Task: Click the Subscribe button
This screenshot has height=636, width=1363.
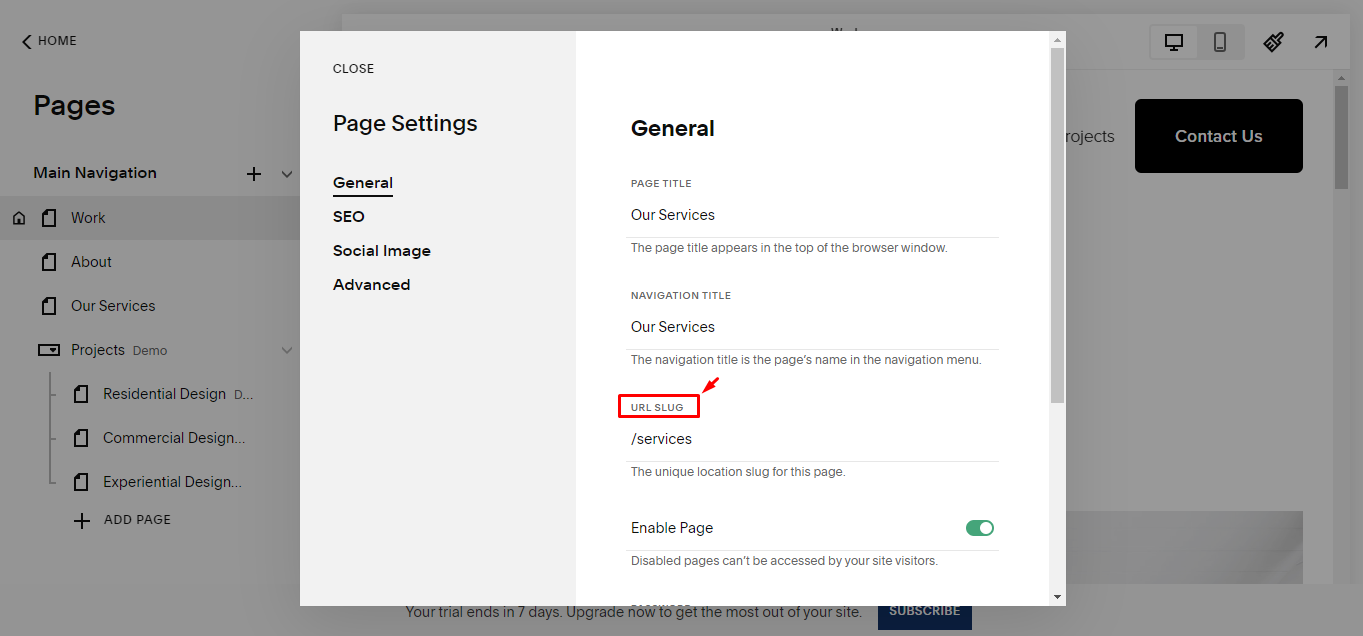Action: coord(923,610)
